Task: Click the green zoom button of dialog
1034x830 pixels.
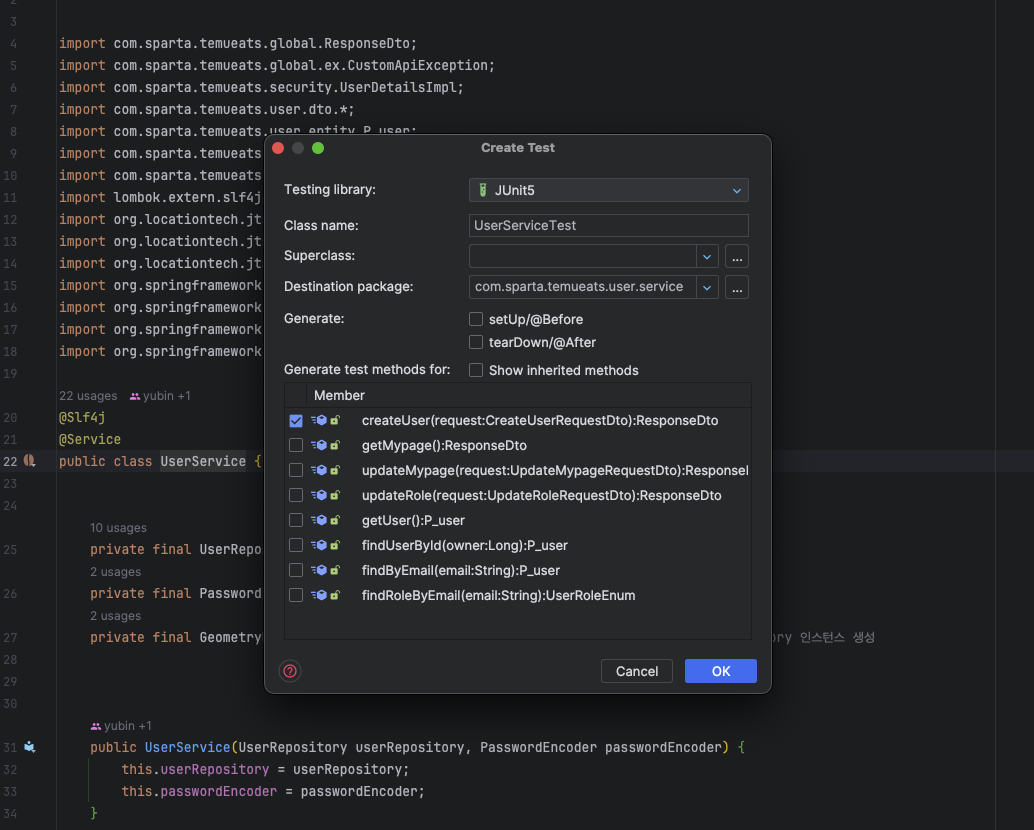Action: [318, 148]
